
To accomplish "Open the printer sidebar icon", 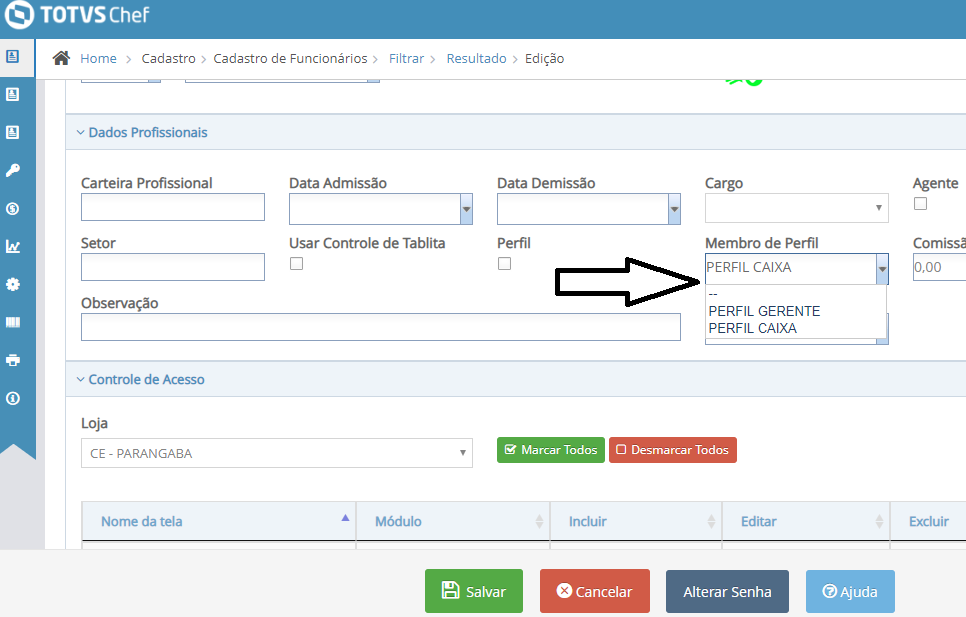I will pos(12,360).
